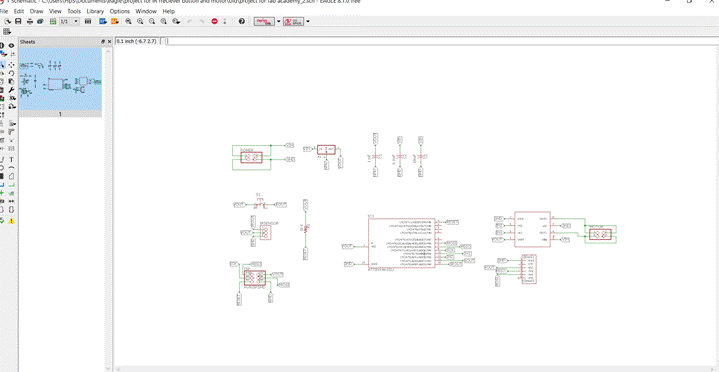
Task: Click the Zoom select icon
Action: pyautogui.click(x=176, y=21)
